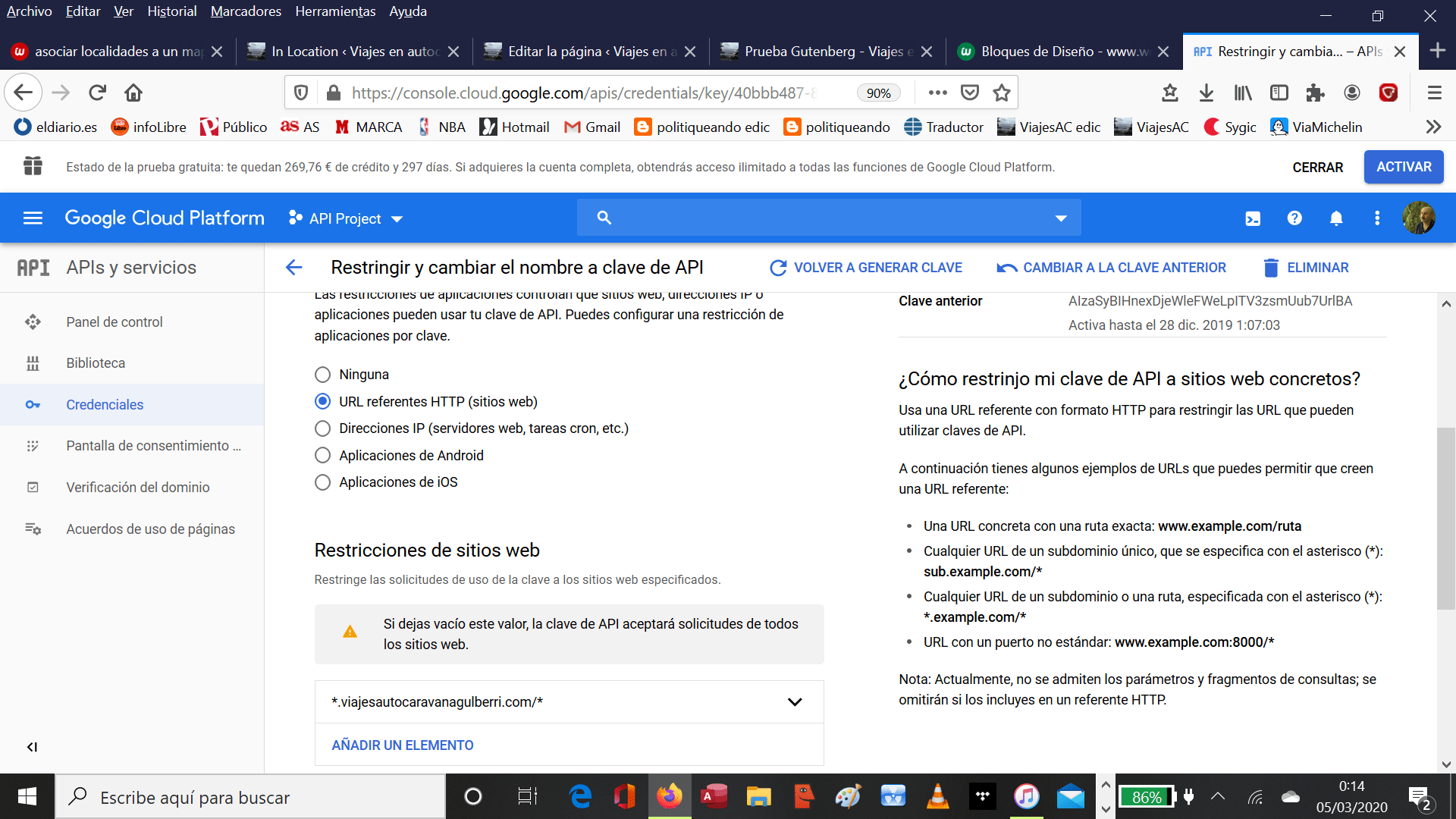
Task: Click the site padlock icon
Action: coord(333,93)
